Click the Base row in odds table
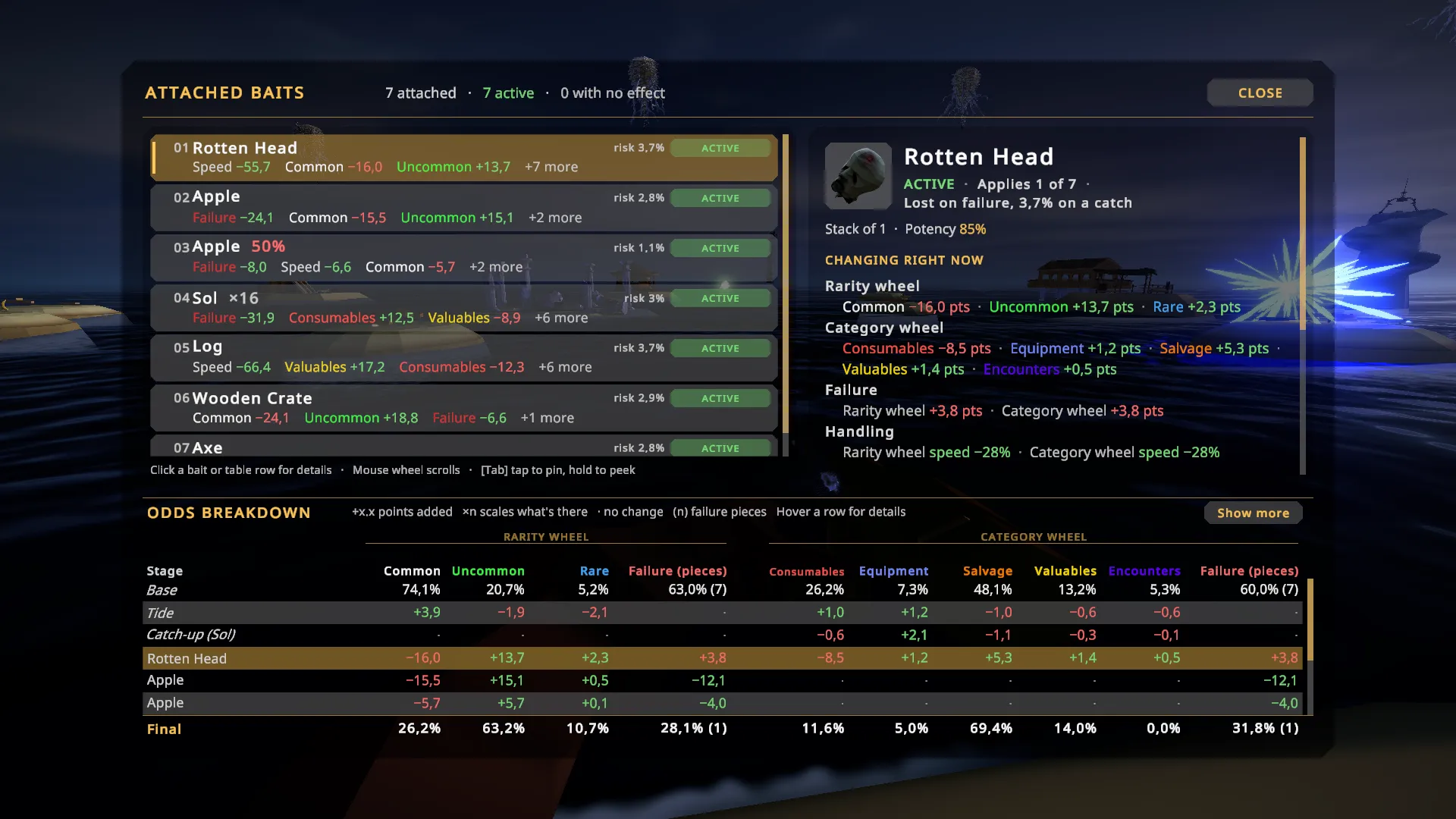 pyautogui.click(x=724, y=590)
